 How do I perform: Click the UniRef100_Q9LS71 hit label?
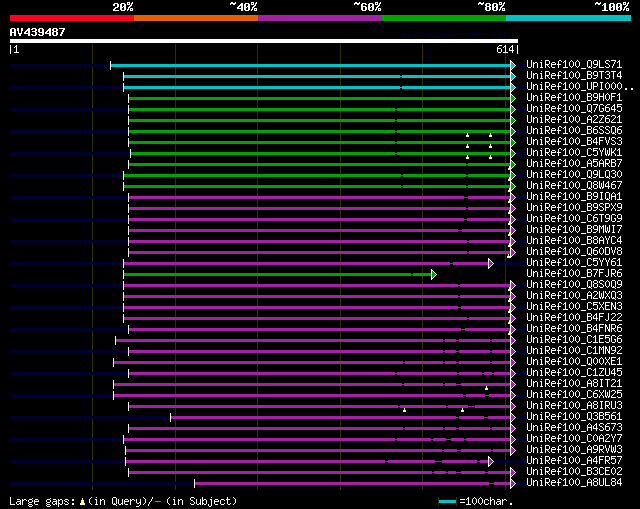(x=574, y=64)
